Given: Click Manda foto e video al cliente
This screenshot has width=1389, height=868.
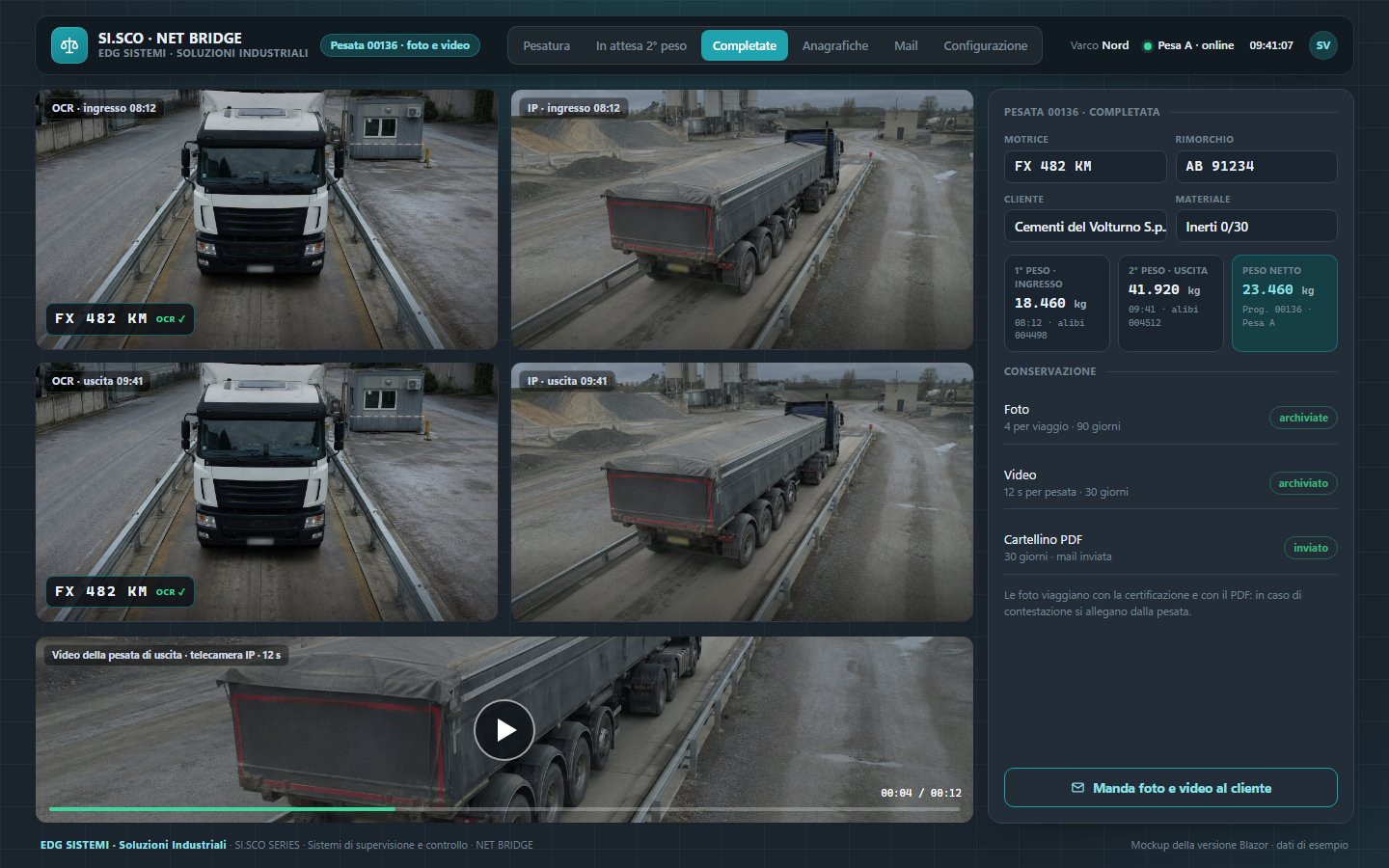Looking at the screenshot, I should tap(1170, 788).
